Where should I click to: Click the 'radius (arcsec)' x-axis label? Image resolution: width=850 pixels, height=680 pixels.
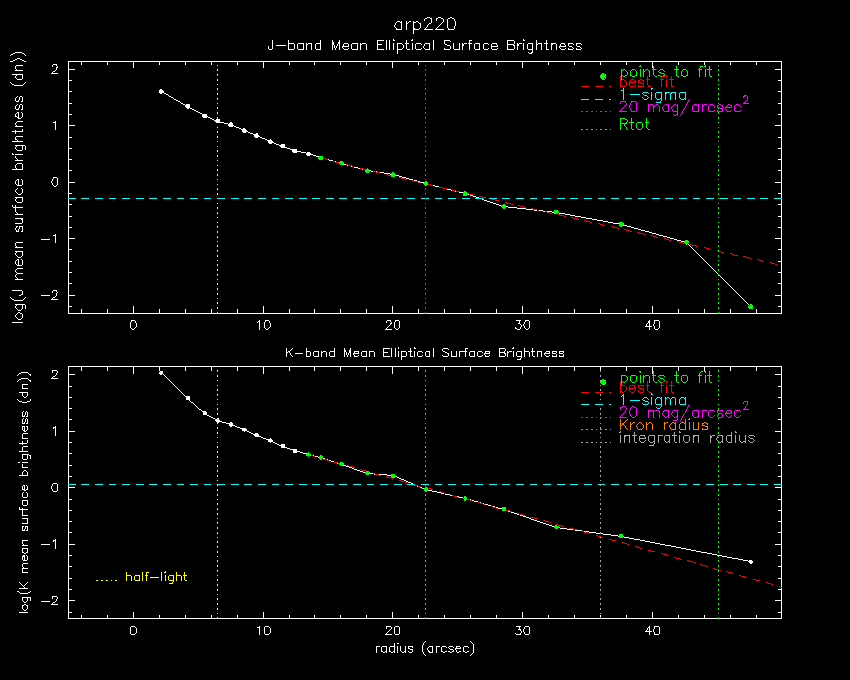click(424, 648)
